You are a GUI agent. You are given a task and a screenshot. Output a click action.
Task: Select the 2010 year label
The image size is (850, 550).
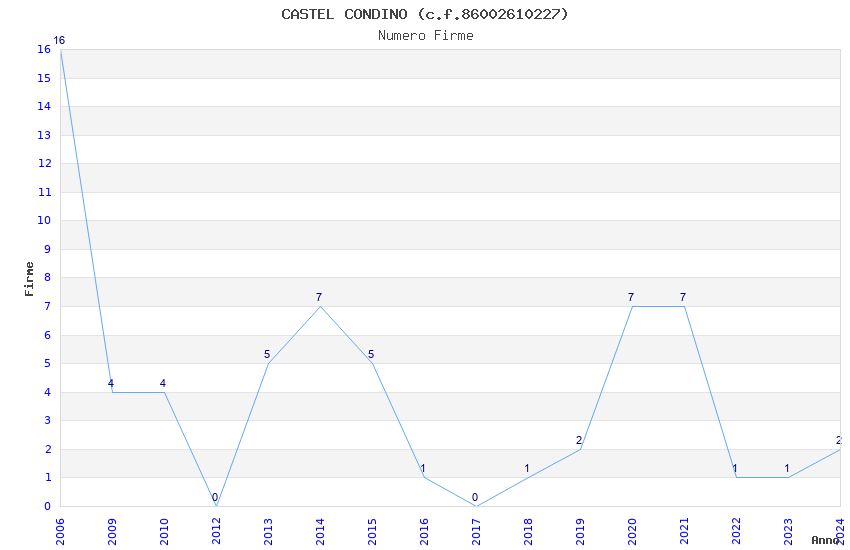click(164, 532)
